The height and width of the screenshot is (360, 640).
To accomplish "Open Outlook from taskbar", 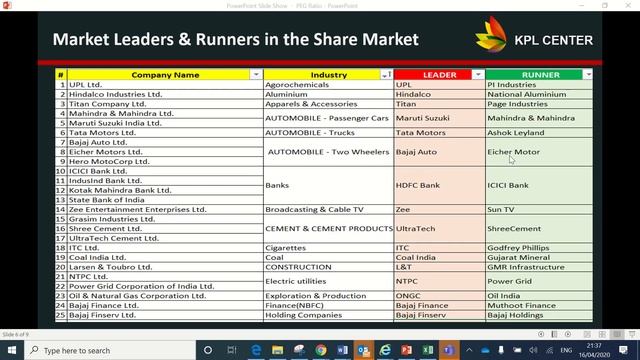I will pos(364,350).
